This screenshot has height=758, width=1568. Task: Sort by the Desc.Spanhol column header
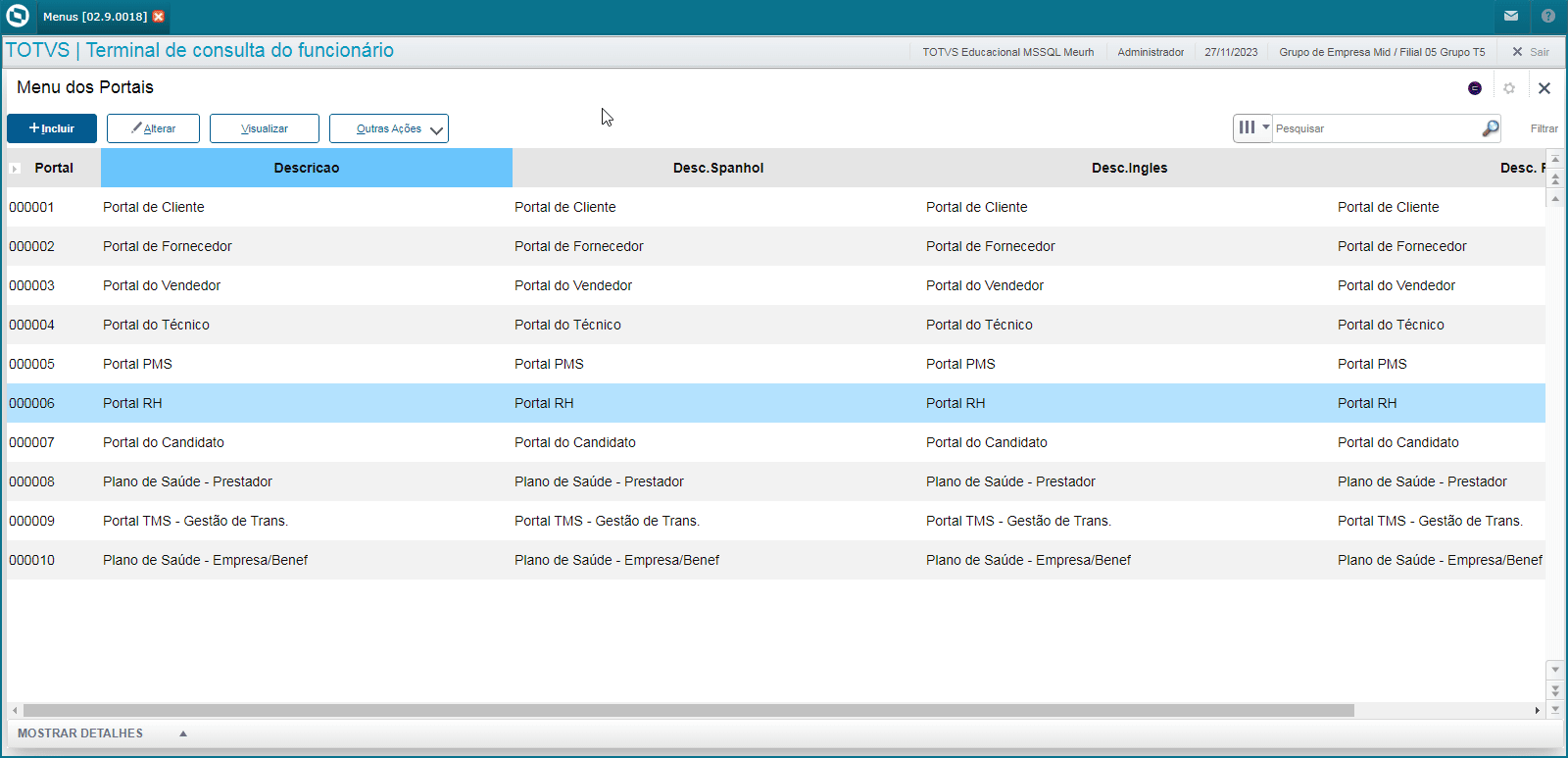click(x=718, y=168)
